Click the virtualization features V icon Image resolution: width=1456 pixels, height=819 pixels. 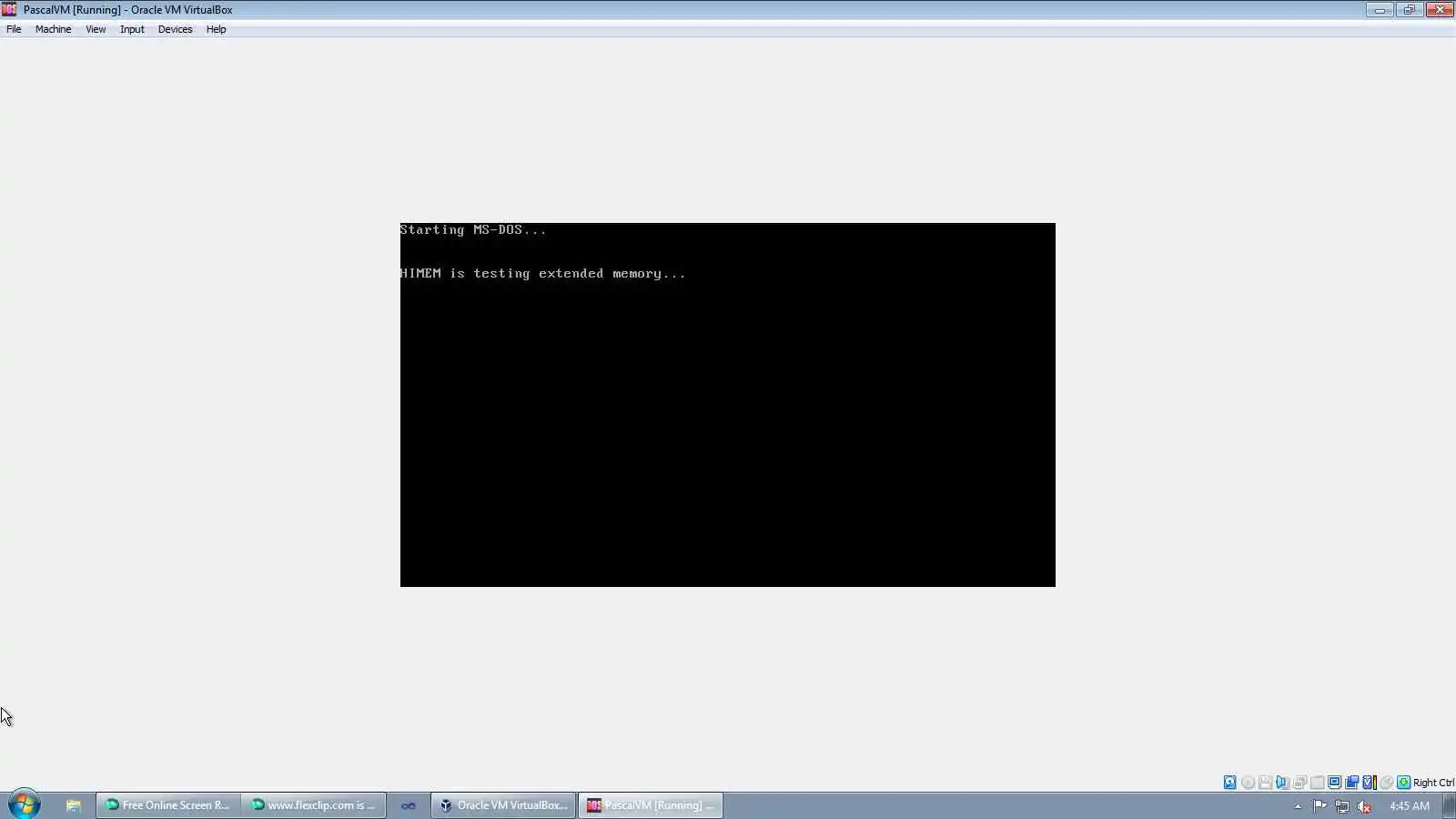pos(1369,783)
